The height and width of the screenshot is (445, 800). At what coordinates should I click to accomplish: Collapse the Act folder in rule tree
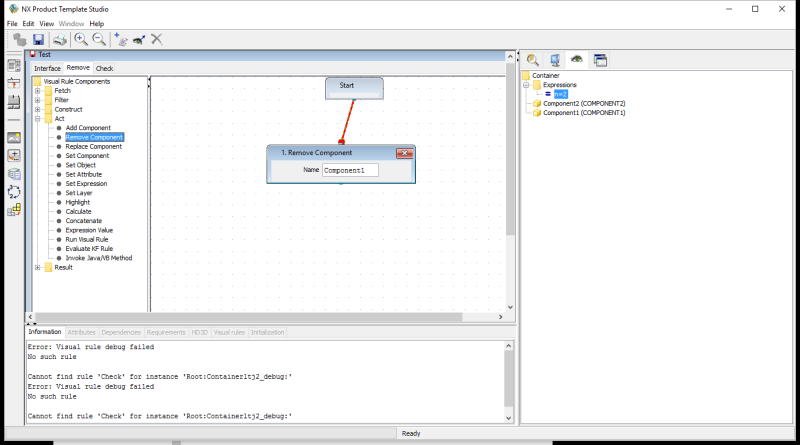[37, 118]
